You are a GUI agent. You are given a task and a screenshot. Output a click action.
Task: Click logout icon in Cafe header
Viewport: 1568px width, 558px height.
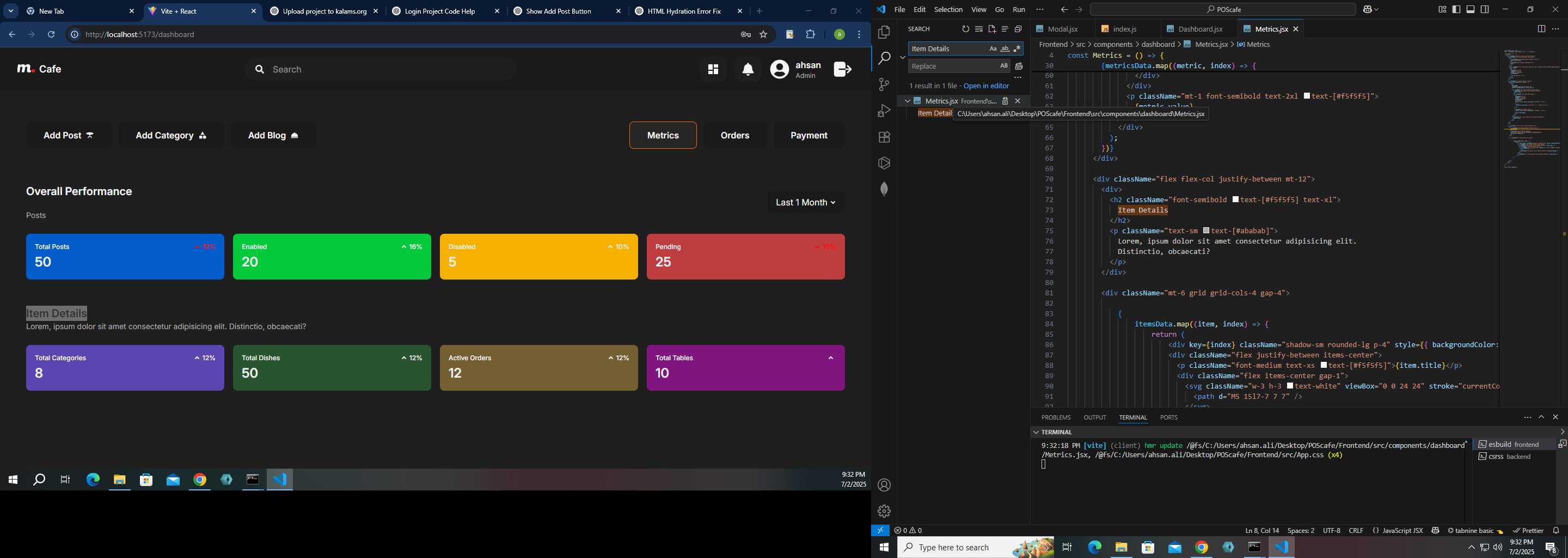pos(842,69)
